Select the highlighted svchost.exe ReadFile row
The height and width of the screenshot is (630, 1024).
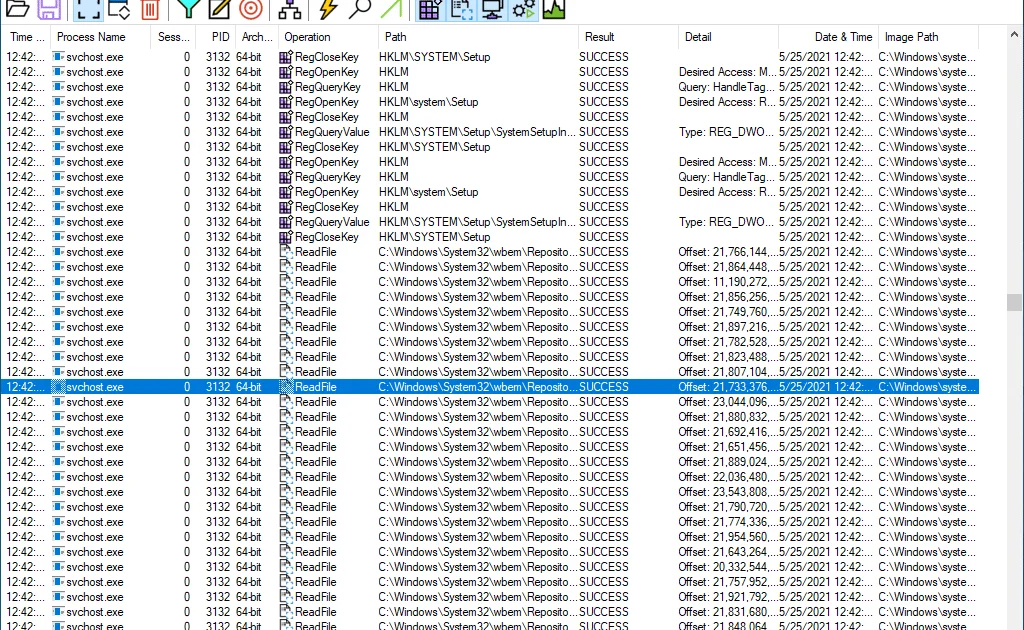pos(300,387)
